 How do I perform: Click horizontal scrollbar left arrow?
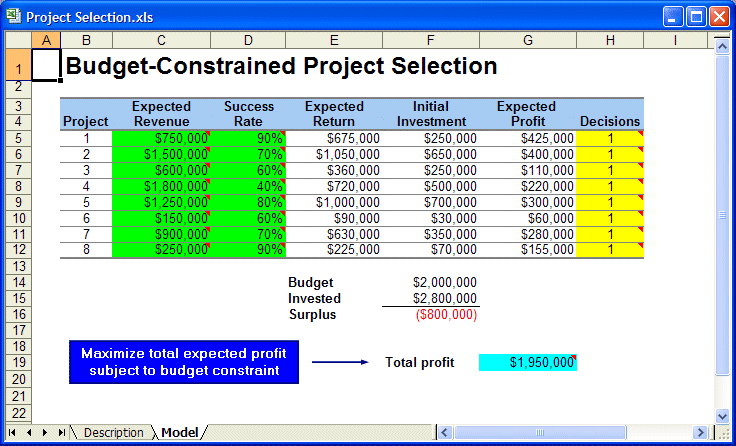[445, 432]
